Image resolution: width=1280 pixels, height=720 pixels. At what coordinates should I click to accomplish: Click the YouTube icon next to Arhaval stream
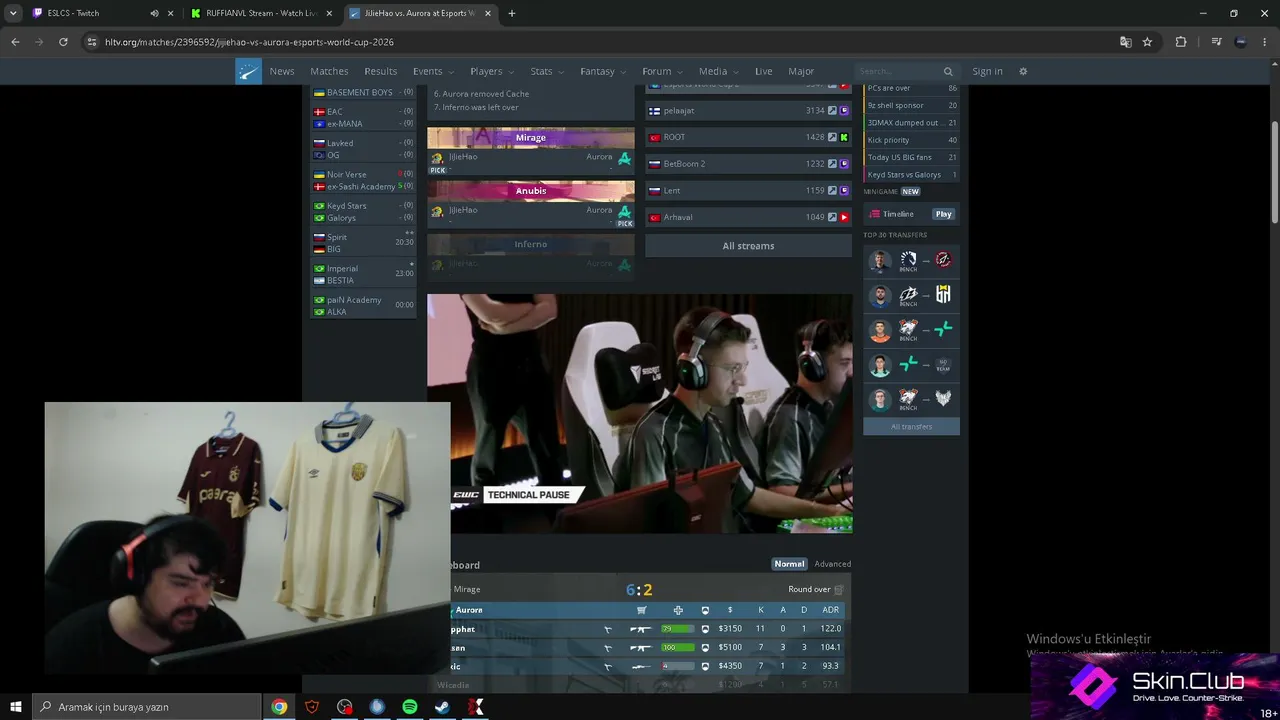point(844,217)
